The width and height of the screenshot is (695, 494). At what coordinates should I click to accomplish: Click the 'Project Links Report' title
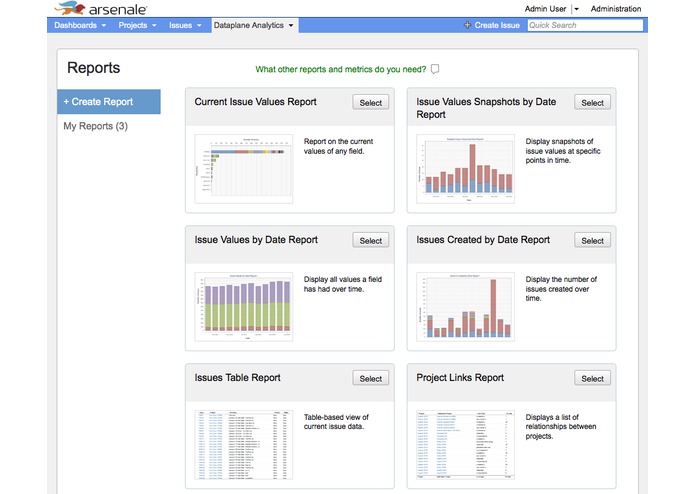coord(460,377)
